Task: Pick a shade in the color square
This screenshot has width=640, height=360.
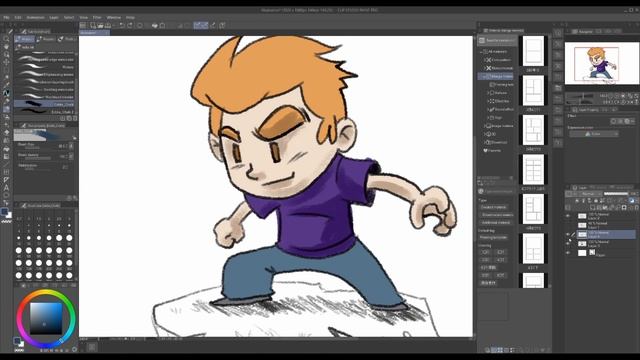Action: (x=46, y=318)
